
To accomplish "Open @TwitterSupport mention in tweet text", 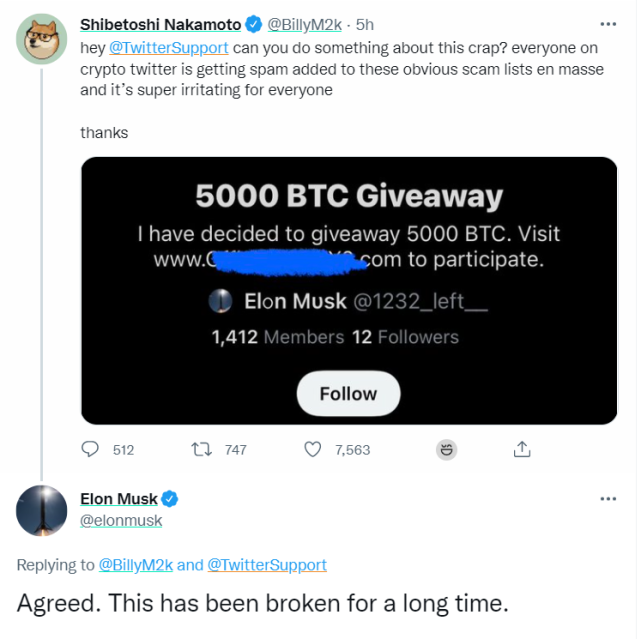I will point(168,47).
